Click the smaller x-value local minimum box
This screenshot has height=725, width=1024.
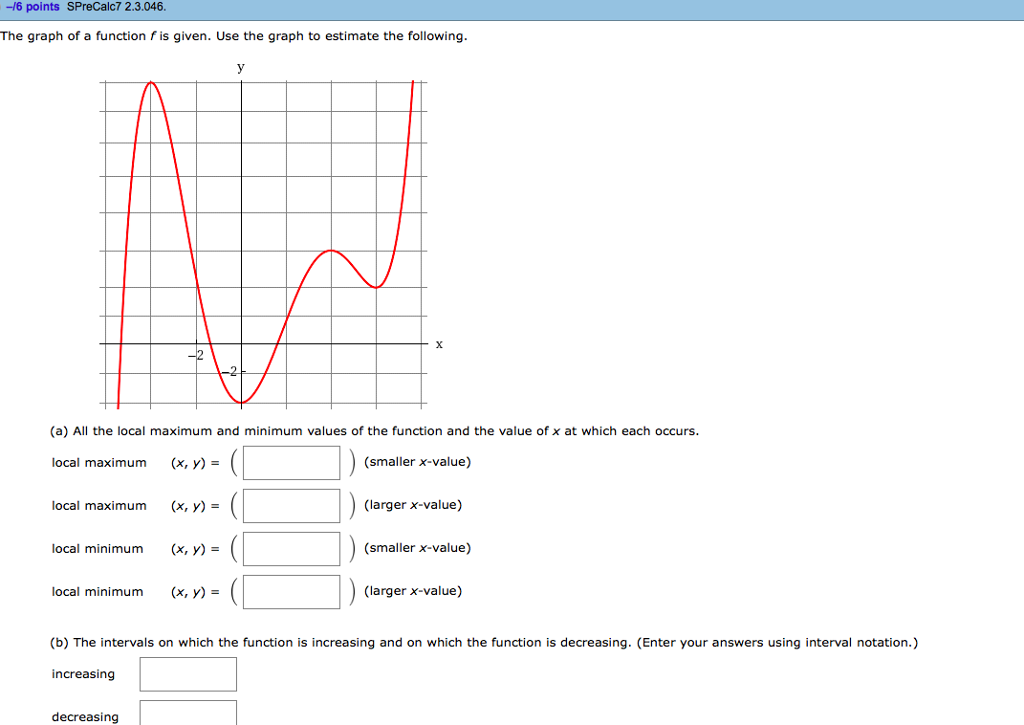coord(291,549)
